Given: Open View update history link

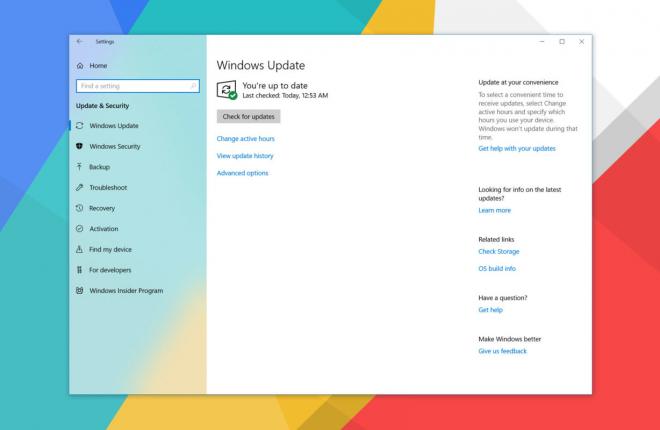Looking at the screenshot, I should pos(245,156).
